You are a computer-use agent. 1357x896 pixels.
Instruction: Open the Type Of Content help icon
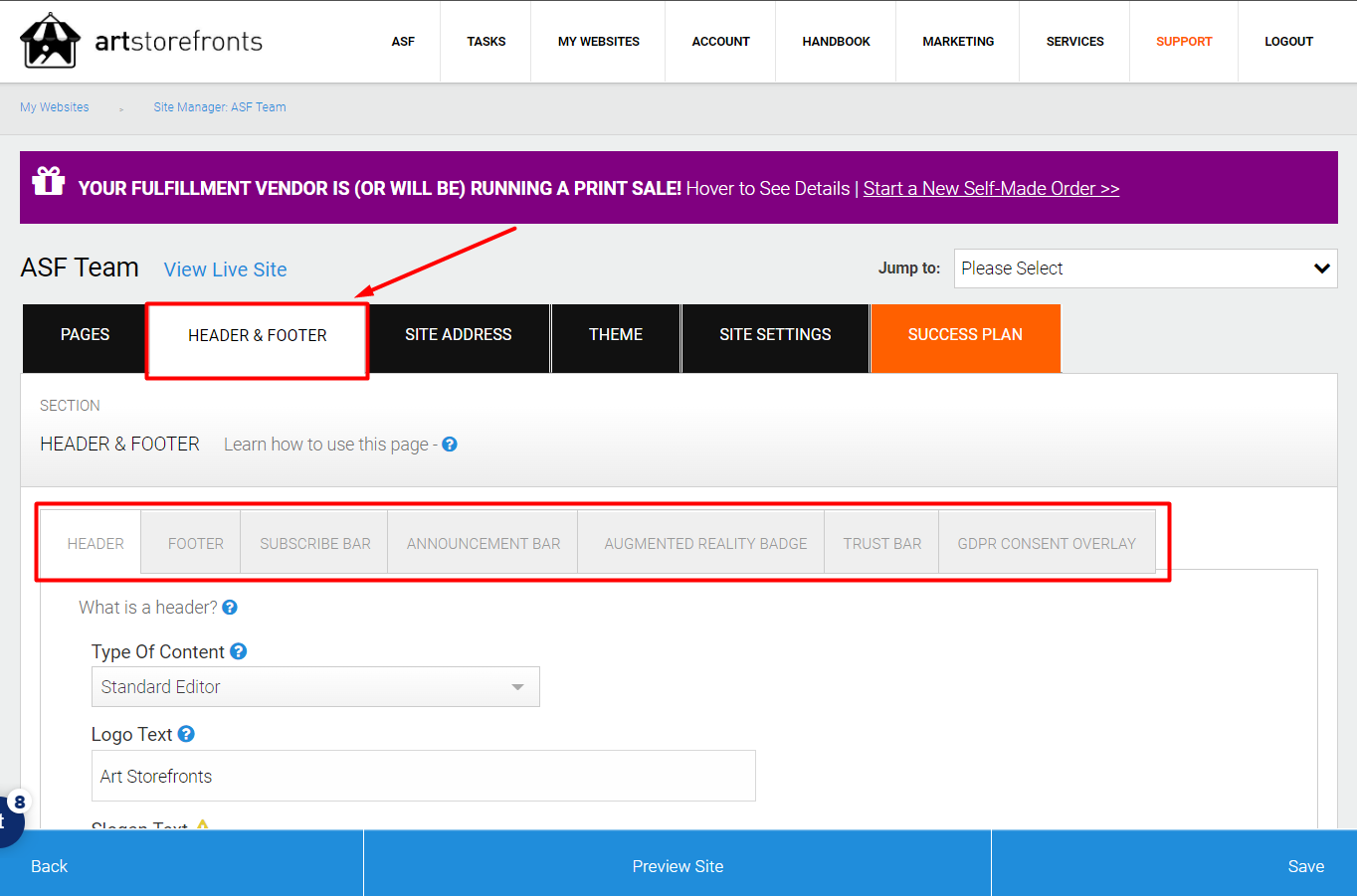coord(239,651)
